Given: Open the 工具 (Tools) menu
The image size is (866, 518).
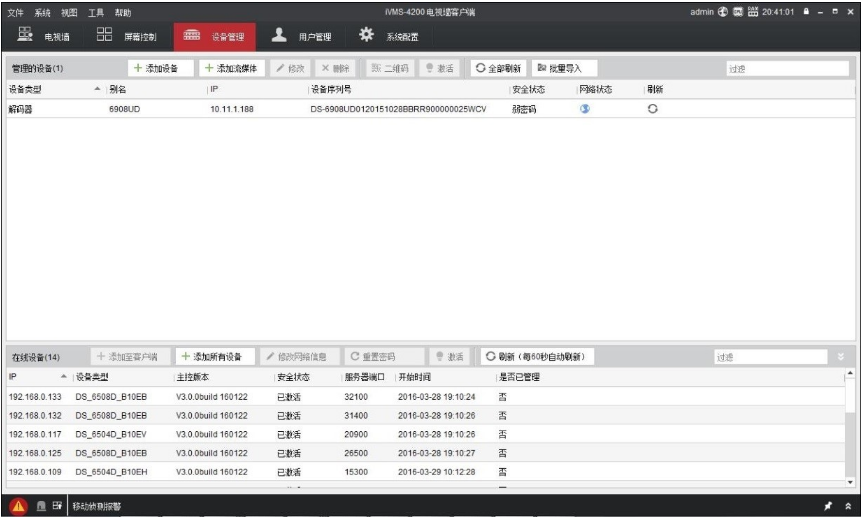Looking at the screenshot, I should coord(96,12).
